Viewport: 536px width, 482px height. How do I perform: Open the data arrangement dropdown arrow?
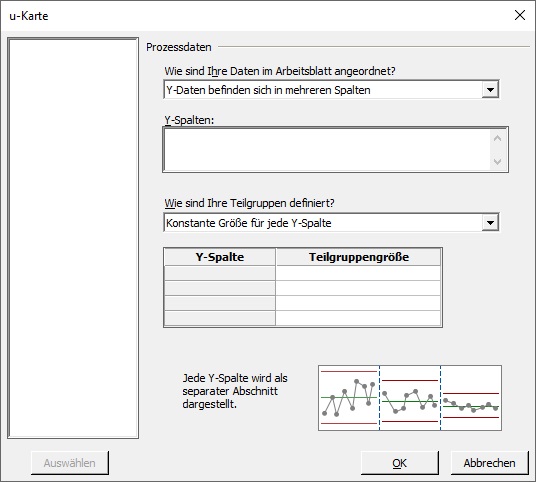coord(490,90)
